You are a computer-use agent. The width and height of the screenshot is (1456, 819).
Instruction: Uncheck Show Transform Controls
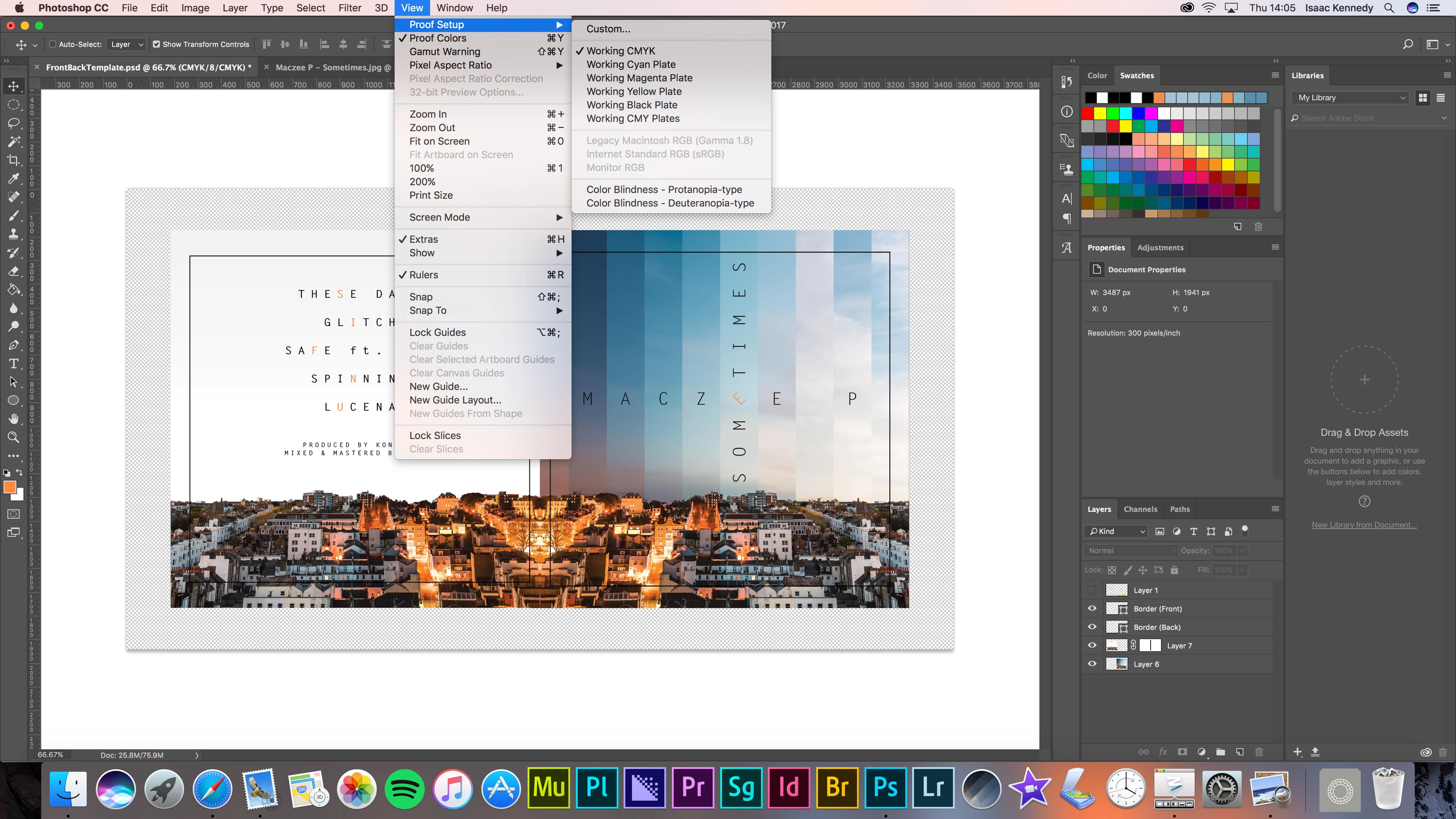(x=156, y=44)
